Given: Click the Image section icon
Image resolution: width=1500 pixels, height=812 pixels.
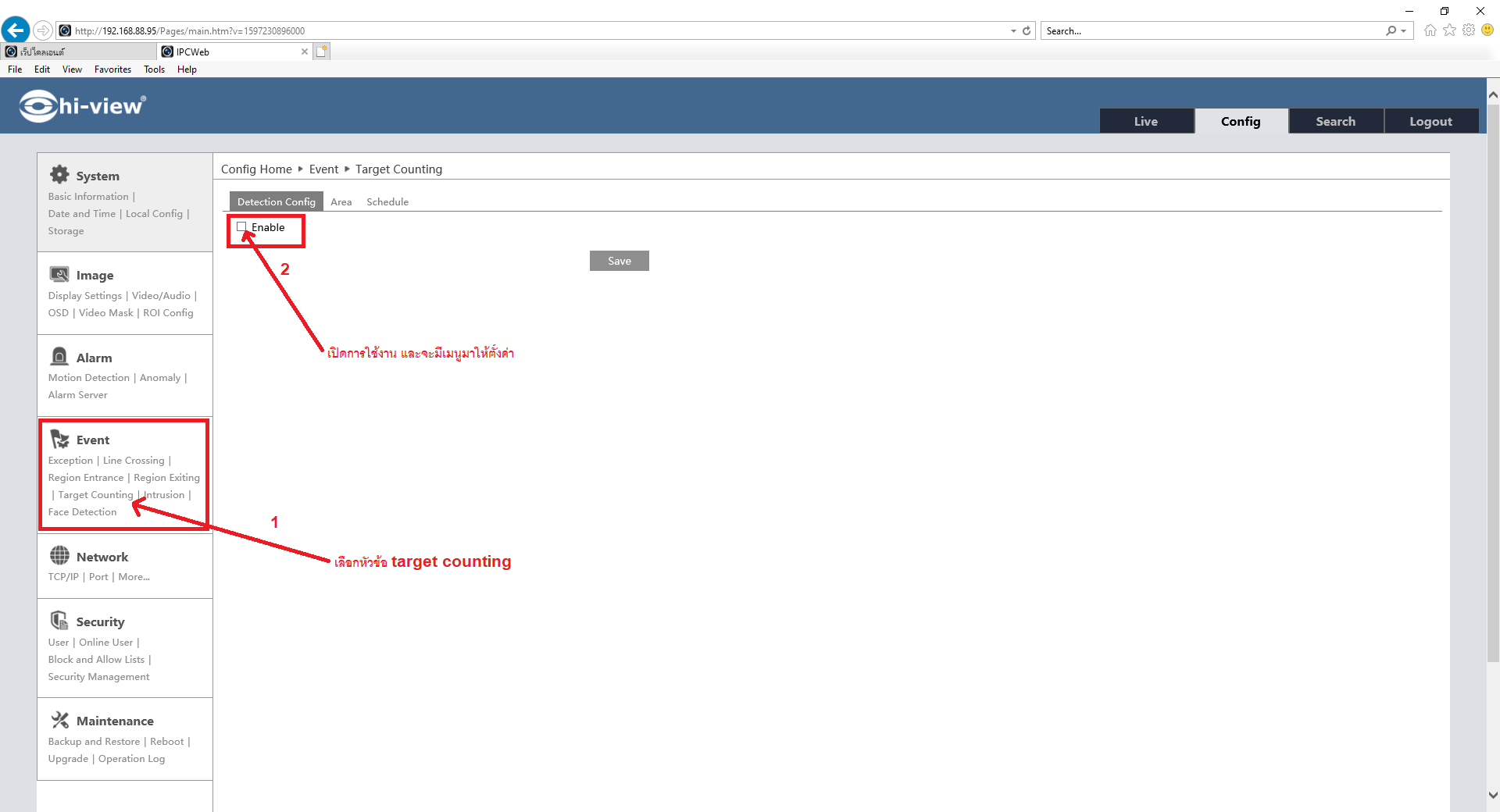Looking at the screenshot, I should (x=59, y=274).
